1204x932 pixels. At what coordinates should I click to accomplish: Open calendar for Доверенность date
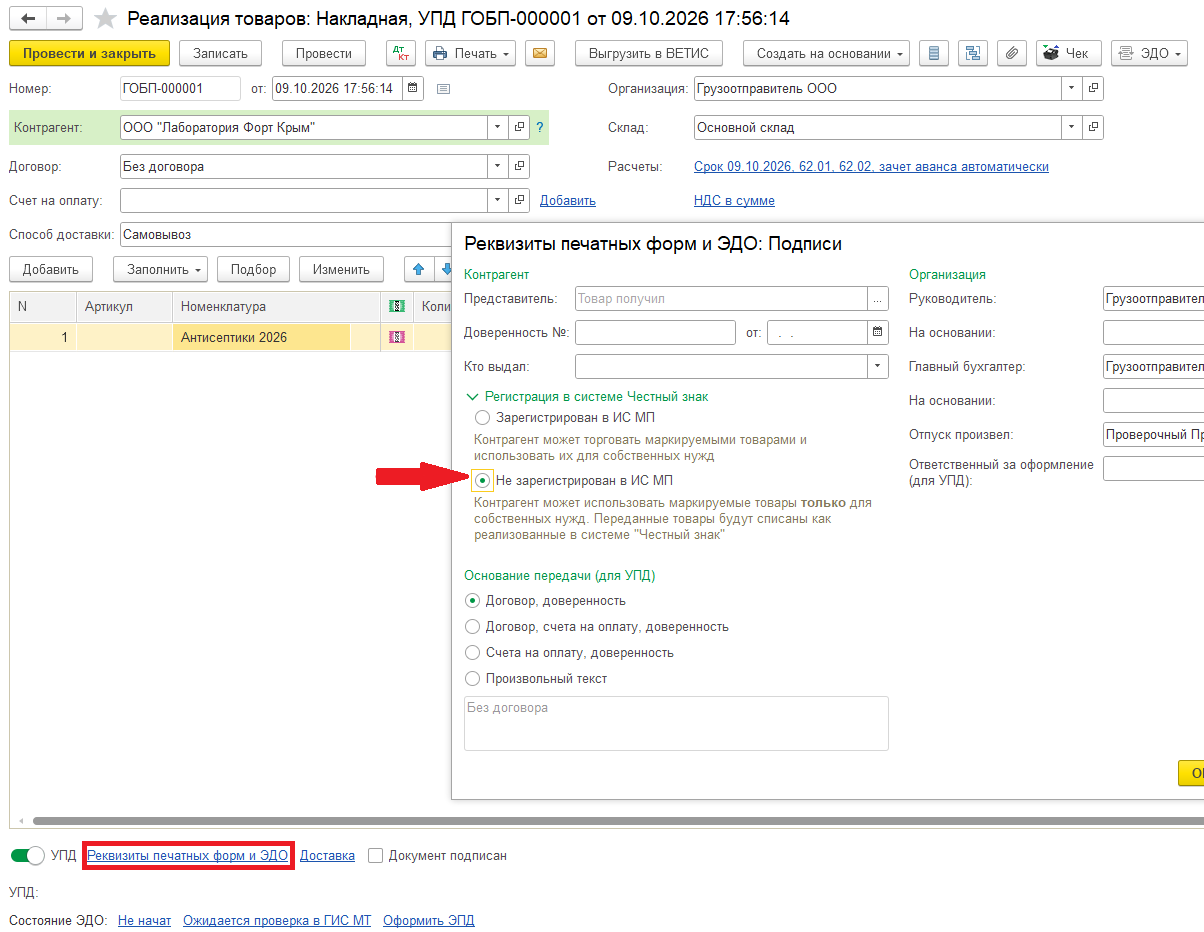(878, 332)
